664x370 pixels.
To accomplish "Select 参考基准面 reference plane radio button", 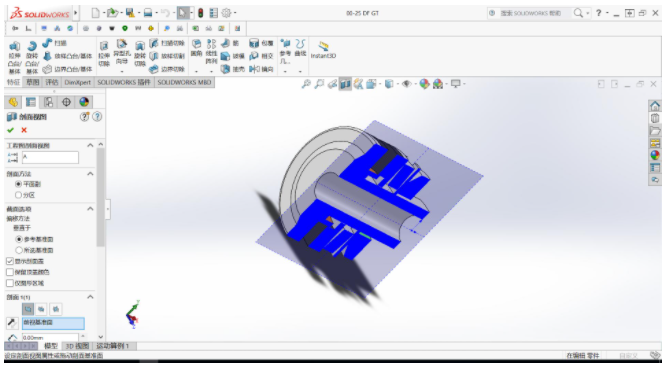I will [18, 239].
